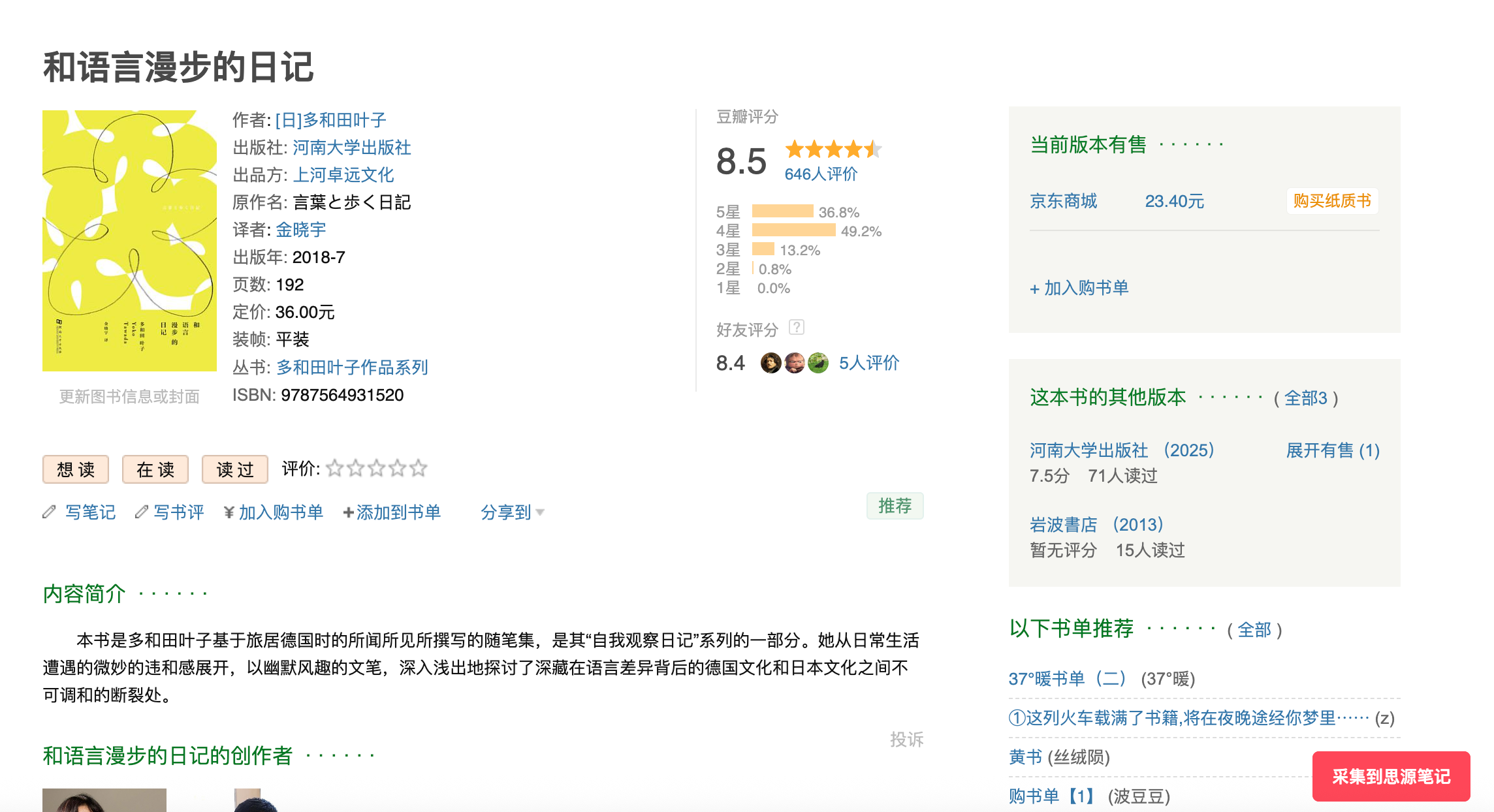The width and height of the screenshot is (1494, 812).
Task: Open the 646人评价 ratings link
Action: [821, 174]
